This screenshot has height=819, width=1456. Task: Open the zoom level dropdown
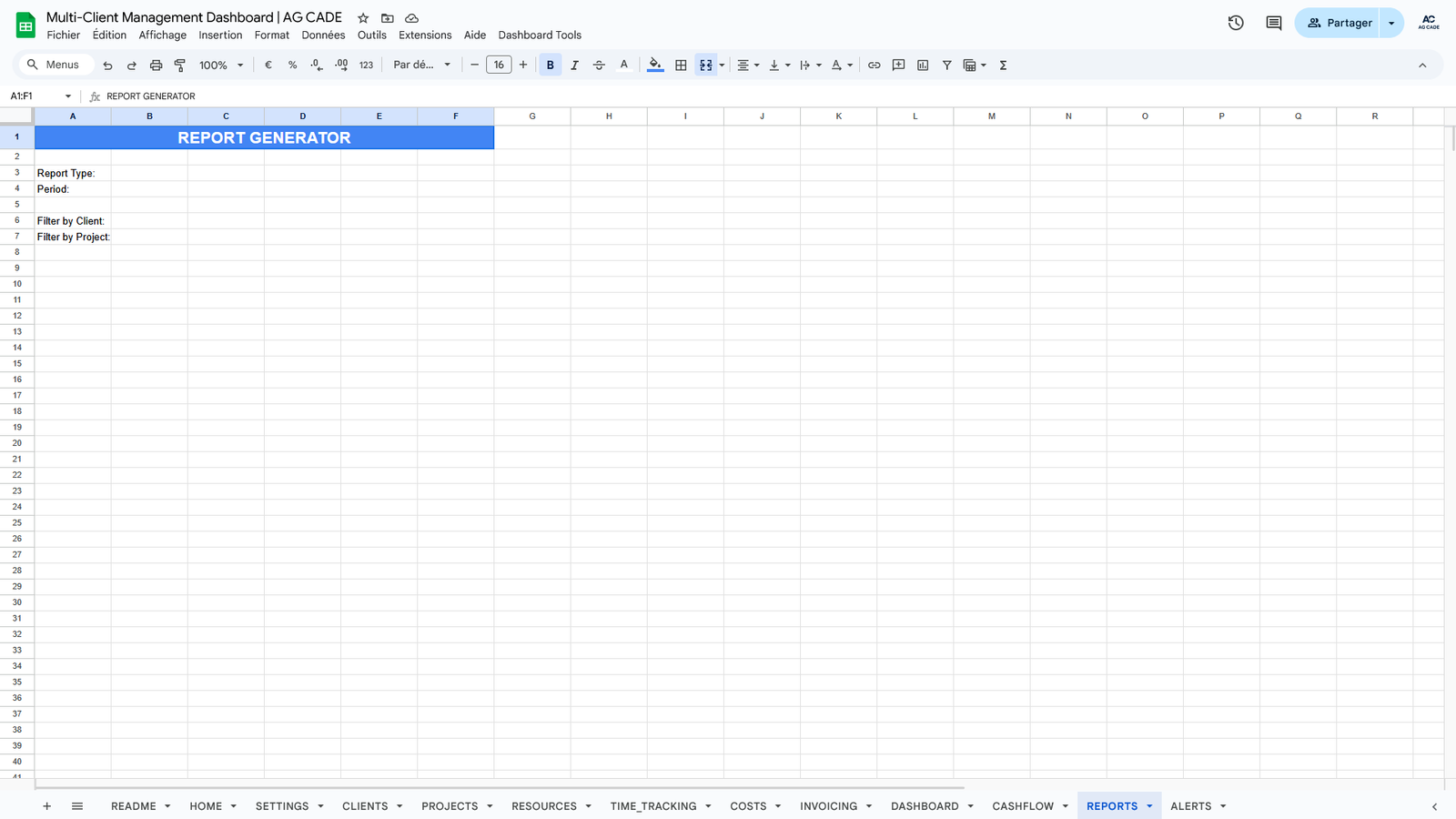pos(221,66)
